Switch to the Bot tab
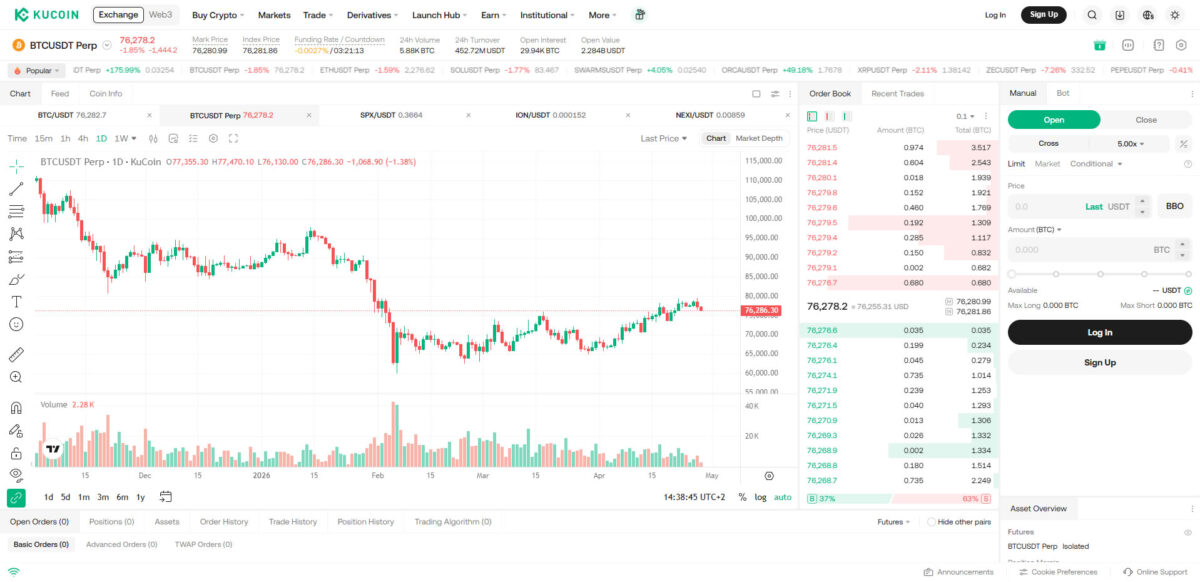The image size is (1200, 582). [1063, 93]
